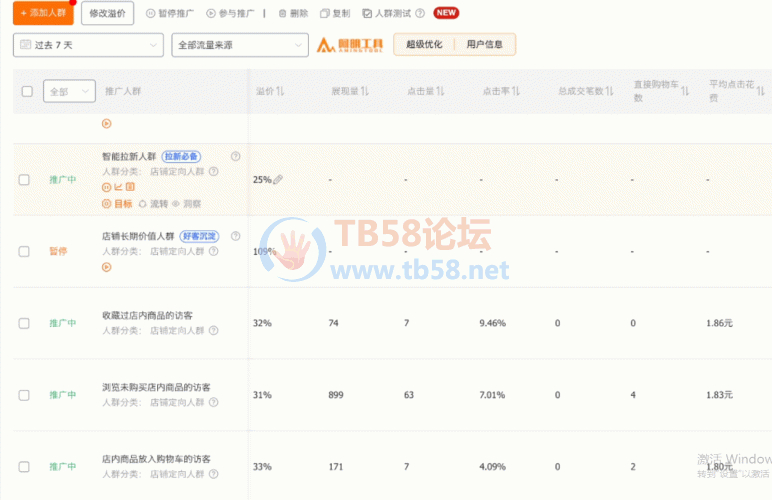
Task: Open the 过去 7 天 date dropdown
Action: pos(88,45)
